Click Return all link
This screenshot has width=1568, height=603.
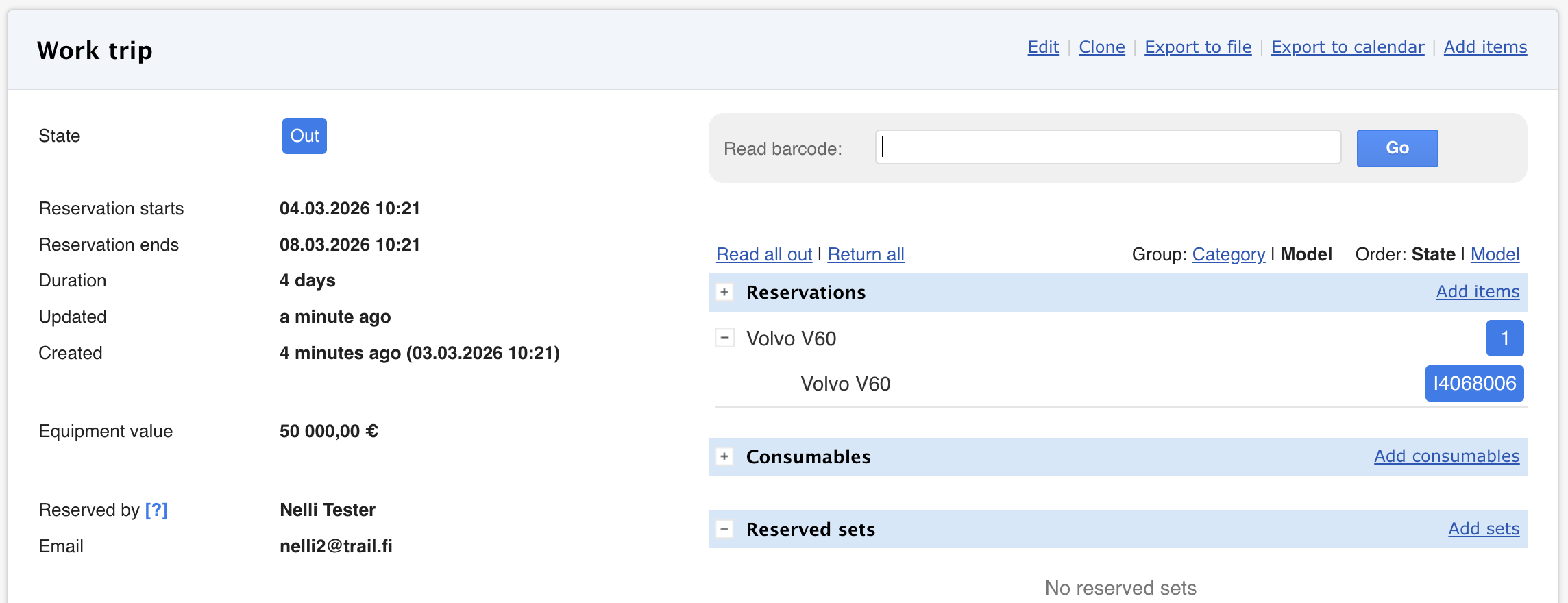click(866, 254)
